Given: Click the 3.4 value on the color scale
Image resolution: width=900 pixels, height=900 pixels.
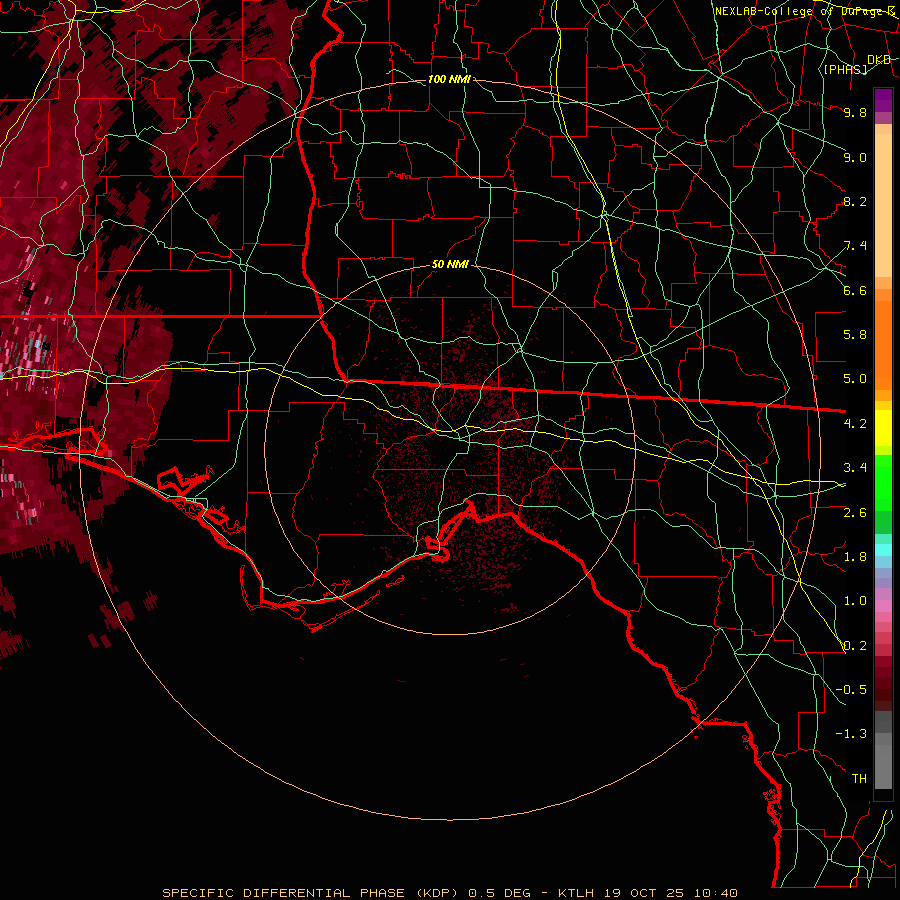Looking at the screenshot, I should (x=855, y=468).
